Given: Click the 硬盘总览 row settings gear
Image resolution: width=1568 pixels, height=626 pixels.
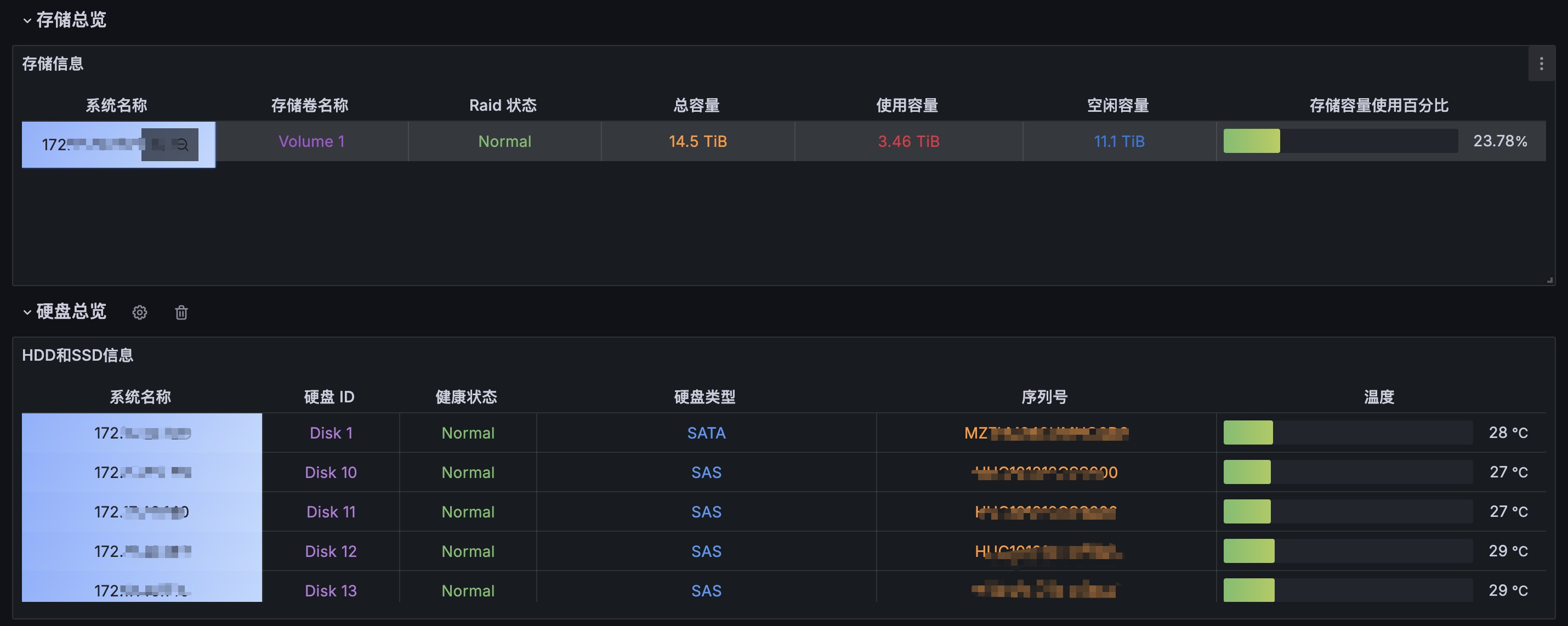Looking at the screenshot, I should [139, 312].
